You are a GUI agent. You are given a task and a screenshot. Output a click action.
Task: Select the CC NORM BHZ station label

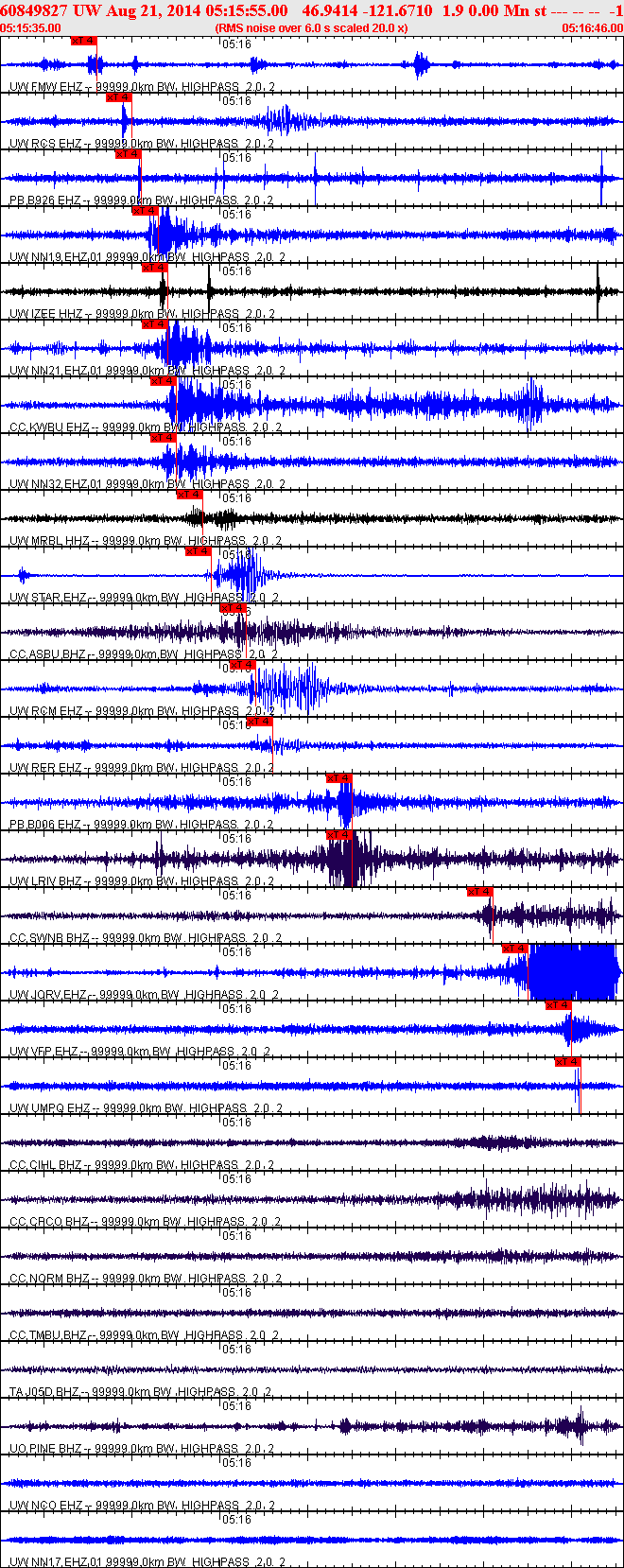pyautogui.click(x=49, y=1279)
